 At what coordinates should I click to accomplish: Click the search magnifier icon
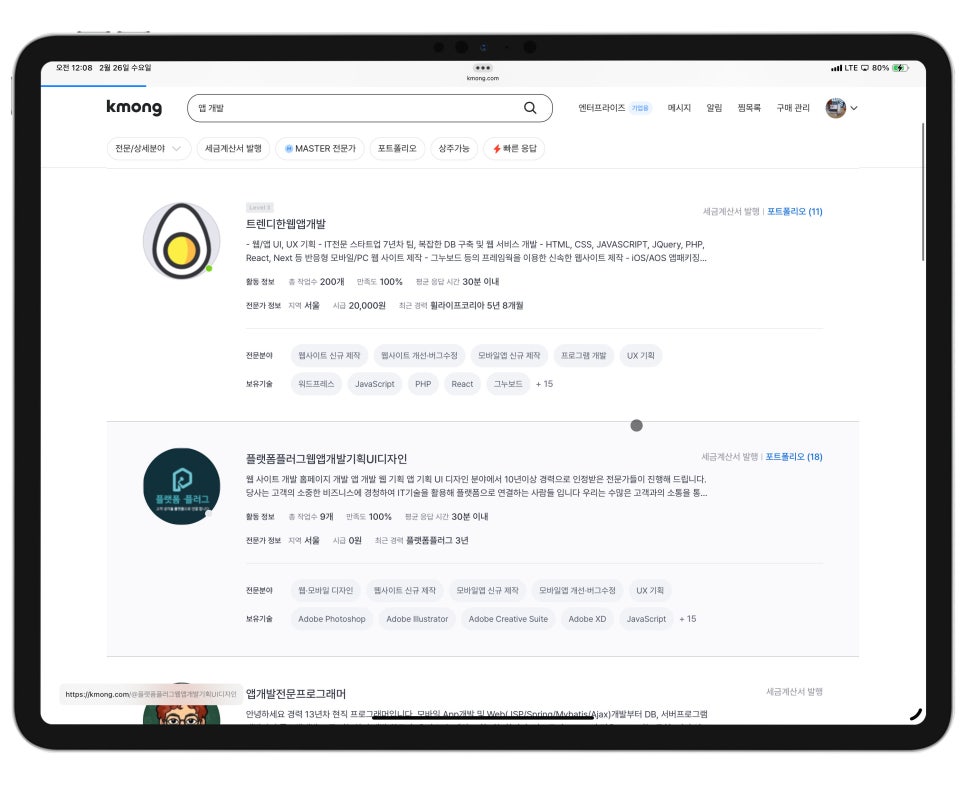530,108
